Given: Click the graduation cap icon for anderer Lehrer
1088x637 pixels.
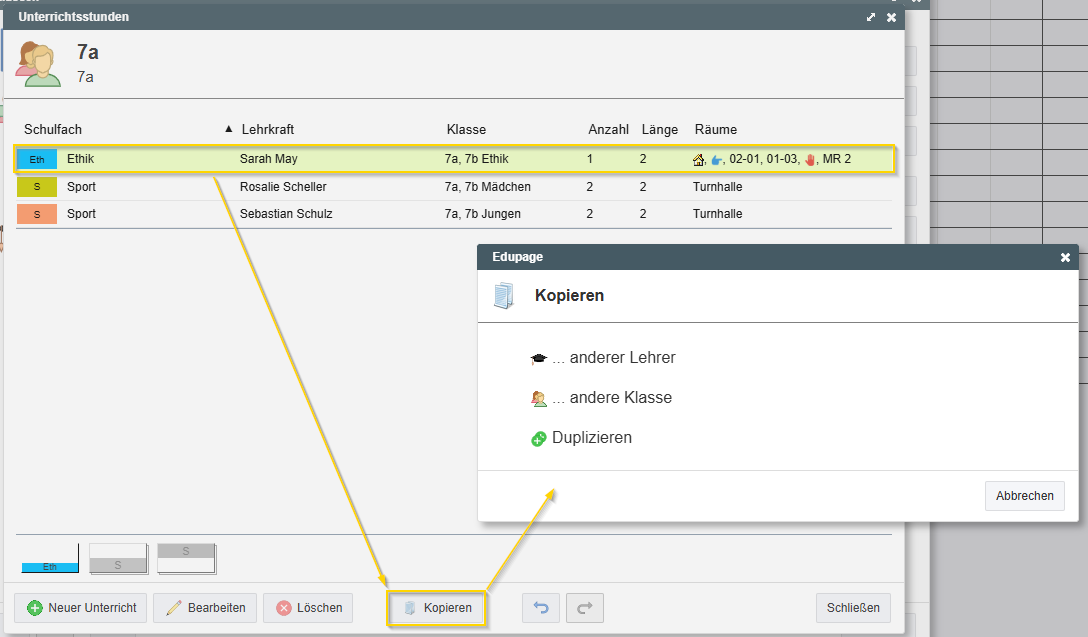Looking at the screenshot, I should (x=538, y=359).
